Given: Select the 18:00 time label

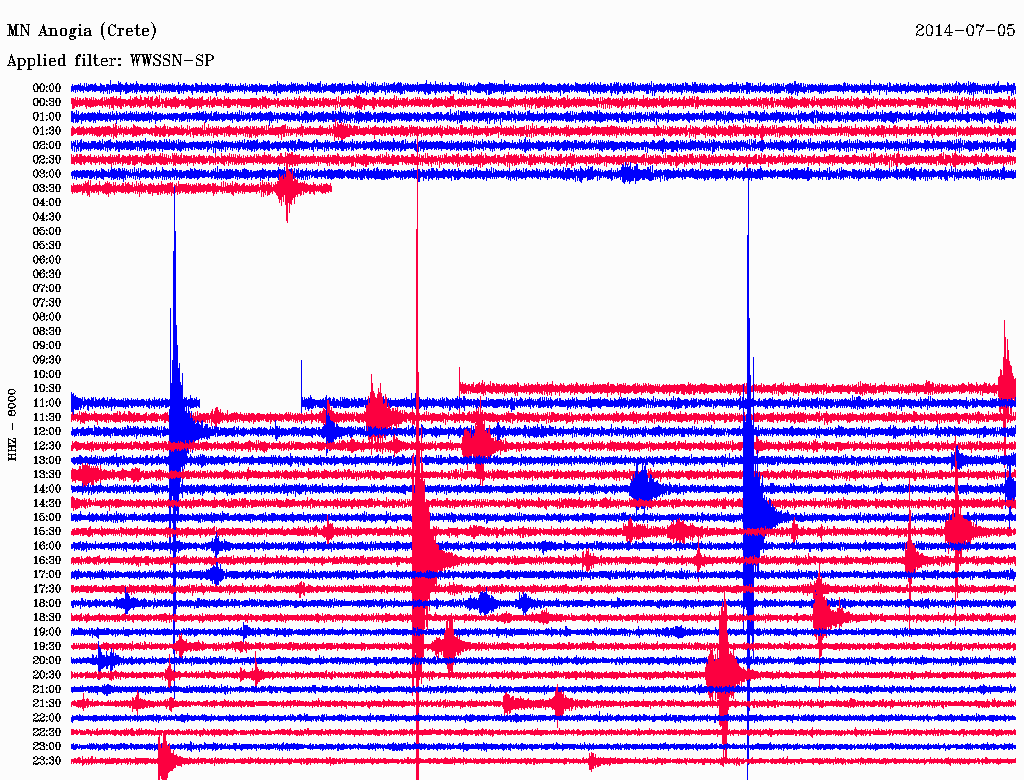Looking at the screenshot, I should pos(46,603).
